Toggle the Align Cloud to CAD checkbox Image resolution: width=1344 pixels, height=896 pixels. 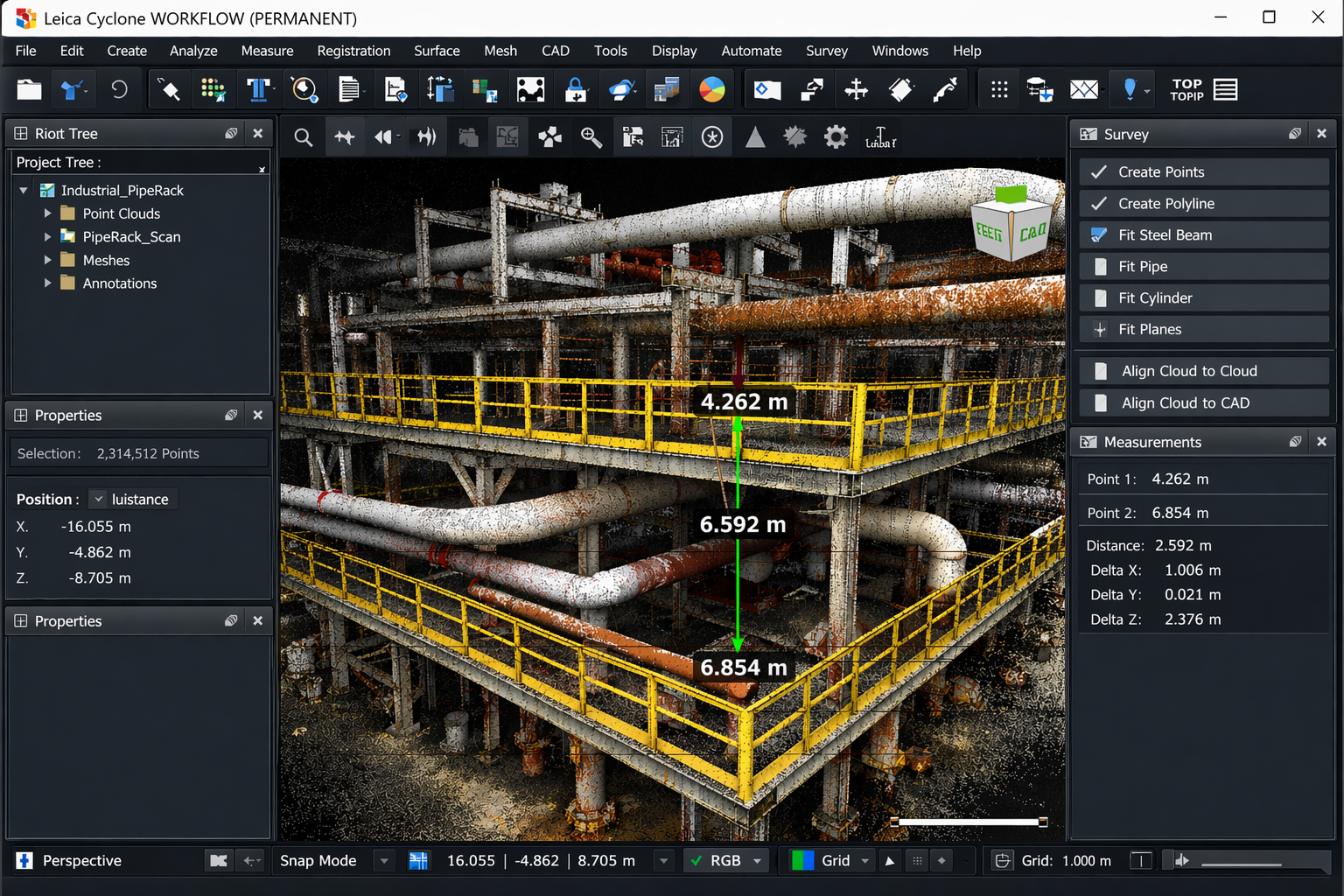[1102, 402]
